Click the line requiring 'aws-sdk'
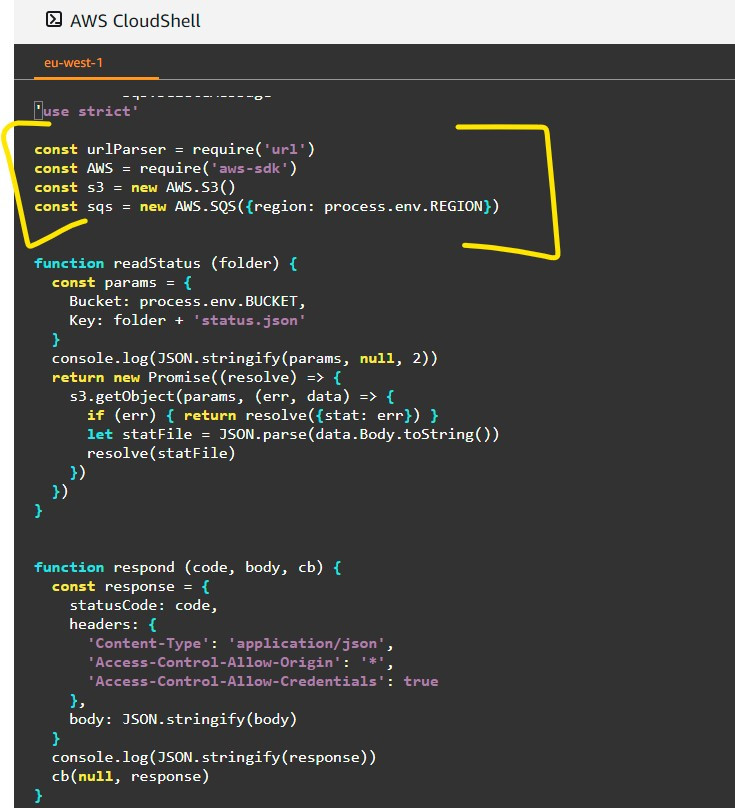This screenshot has width=735, height=808. (x=165, y=169)
